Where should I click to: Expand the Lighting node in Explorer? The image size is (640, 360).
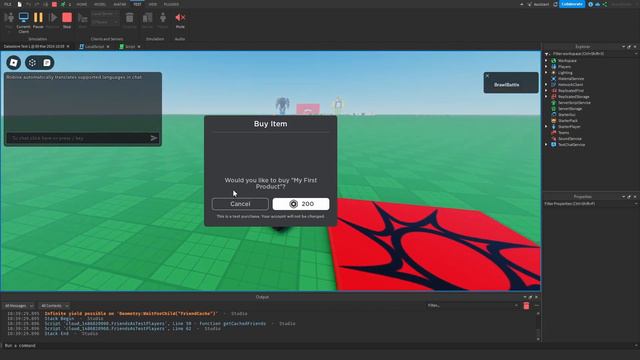tap(546, 73)
